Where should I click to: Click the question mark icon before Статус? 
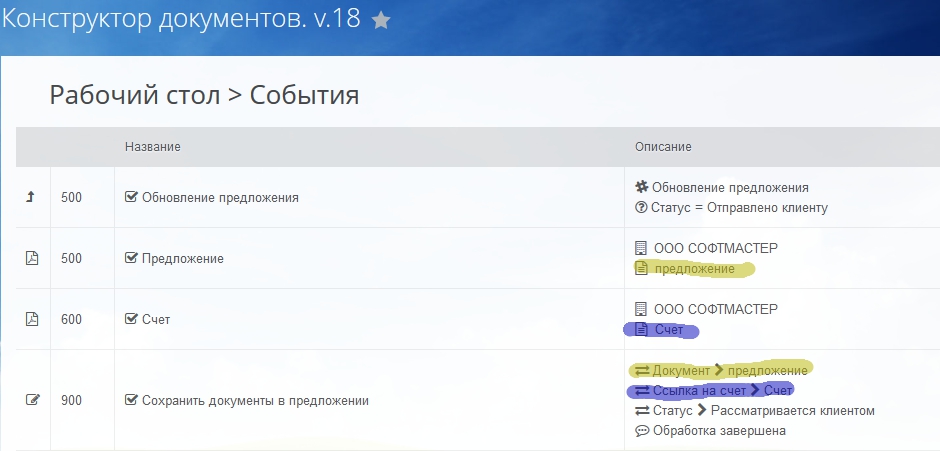pos(641,208)
